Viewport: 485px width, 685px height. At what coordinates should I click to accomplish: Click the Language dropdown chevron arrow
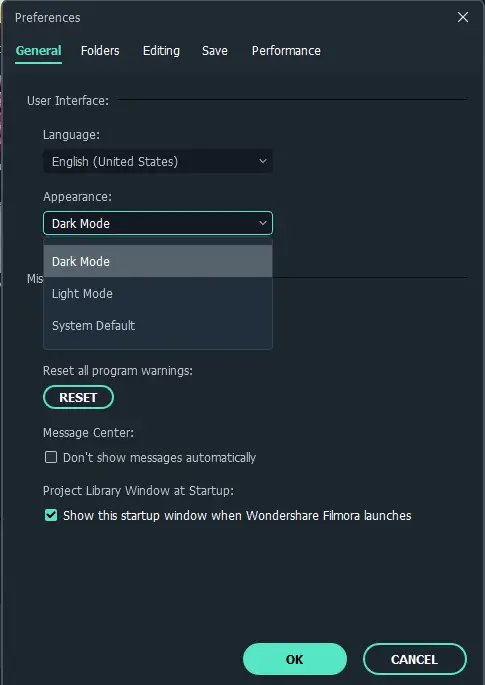(x=263, y=161)
